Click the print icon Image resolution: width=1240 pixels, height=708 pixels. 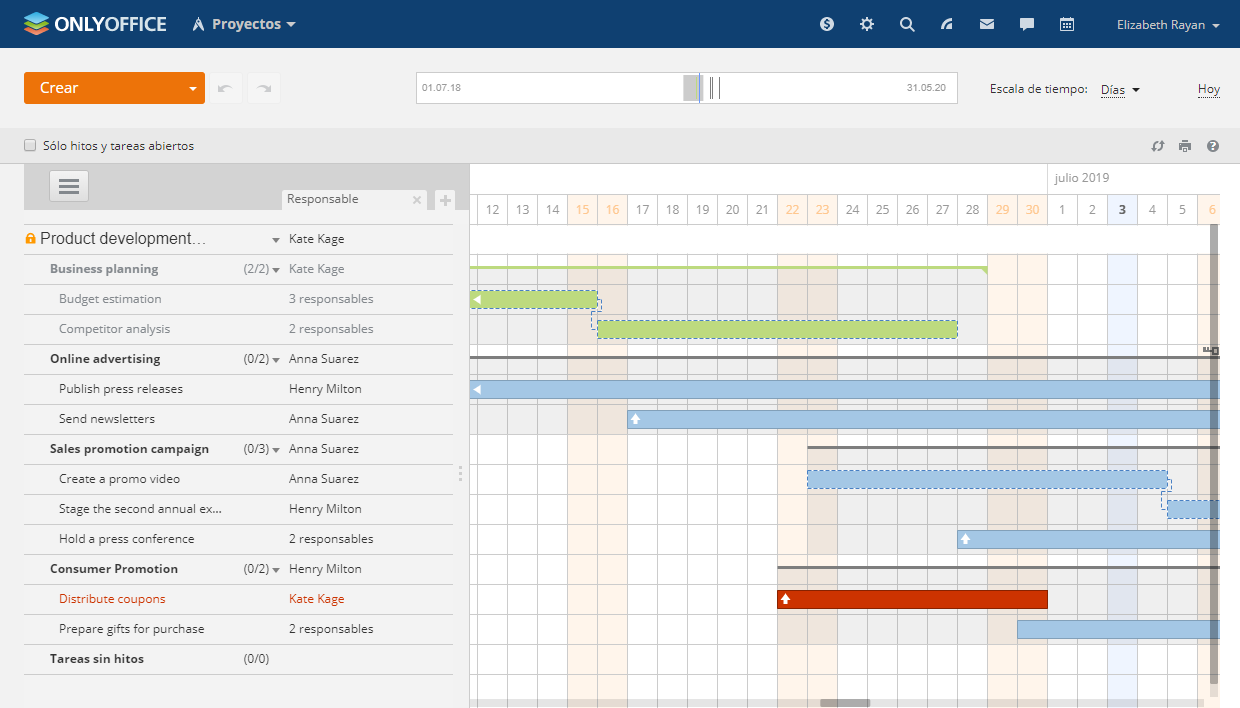pos(1185,146)
